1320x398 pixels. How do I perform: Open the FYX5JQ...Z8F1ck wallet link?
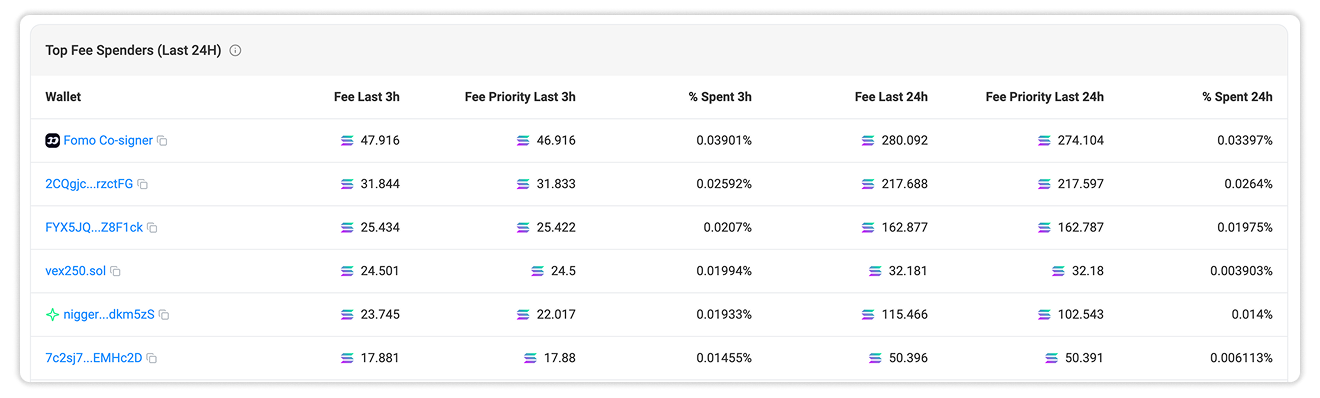click(94, 228)
